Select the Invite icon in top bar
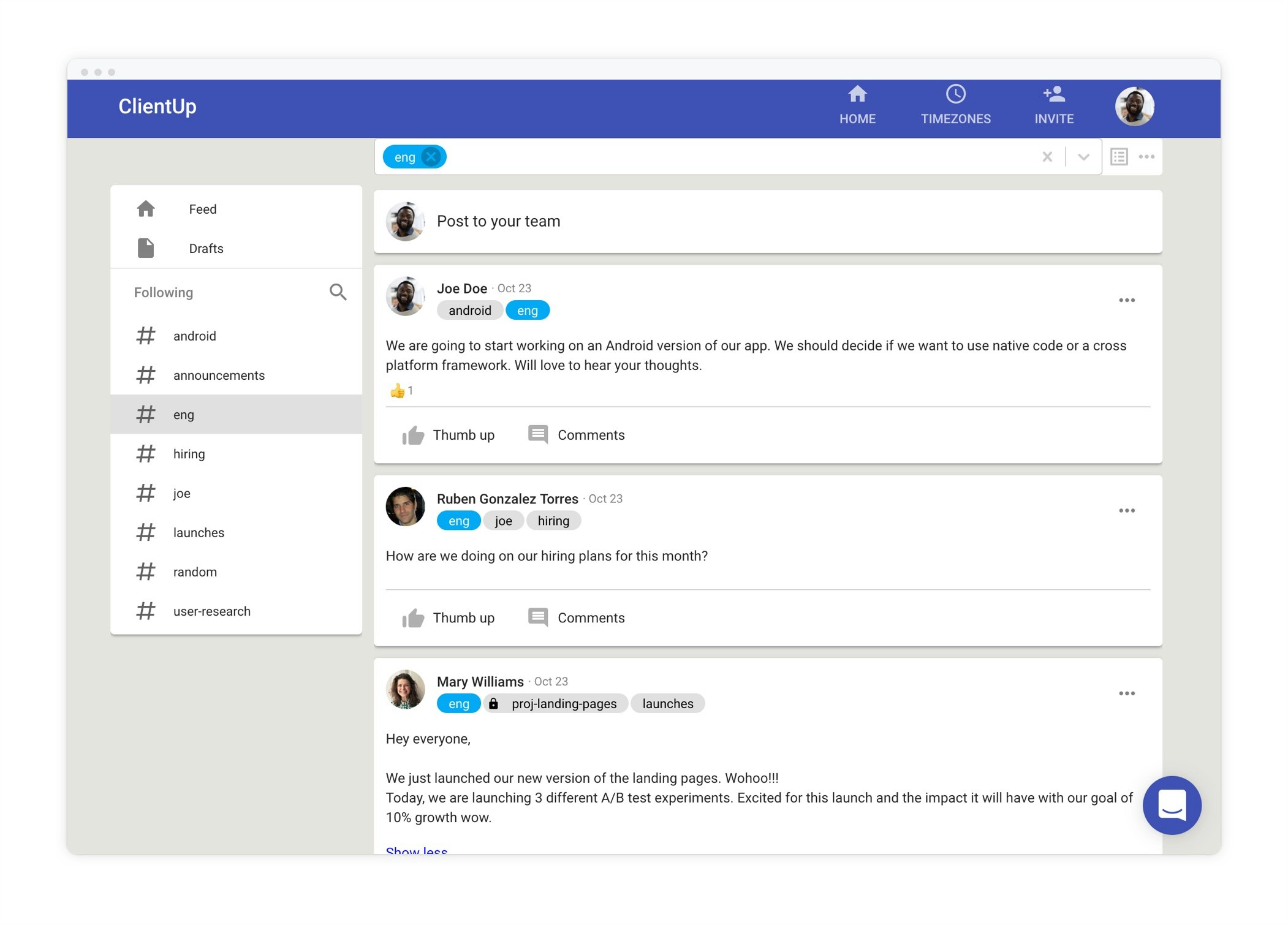The image size is (1288, 925). tap(1053, 104)
